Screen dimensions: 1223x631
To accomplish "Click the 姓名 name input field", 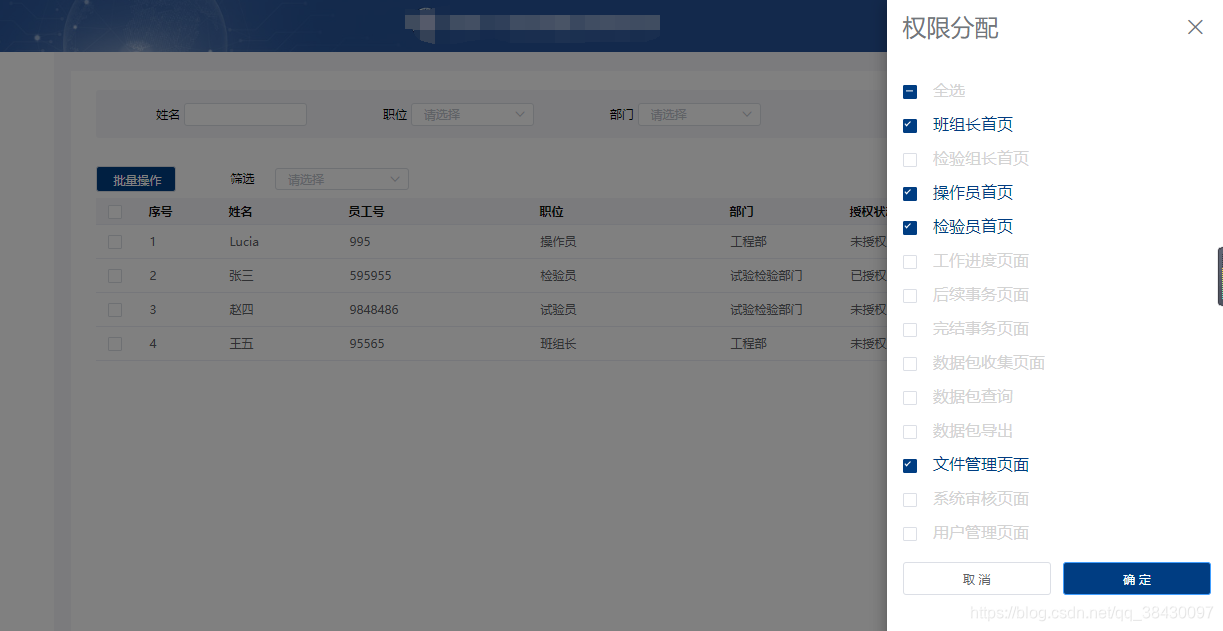I will tap(245, 114).
